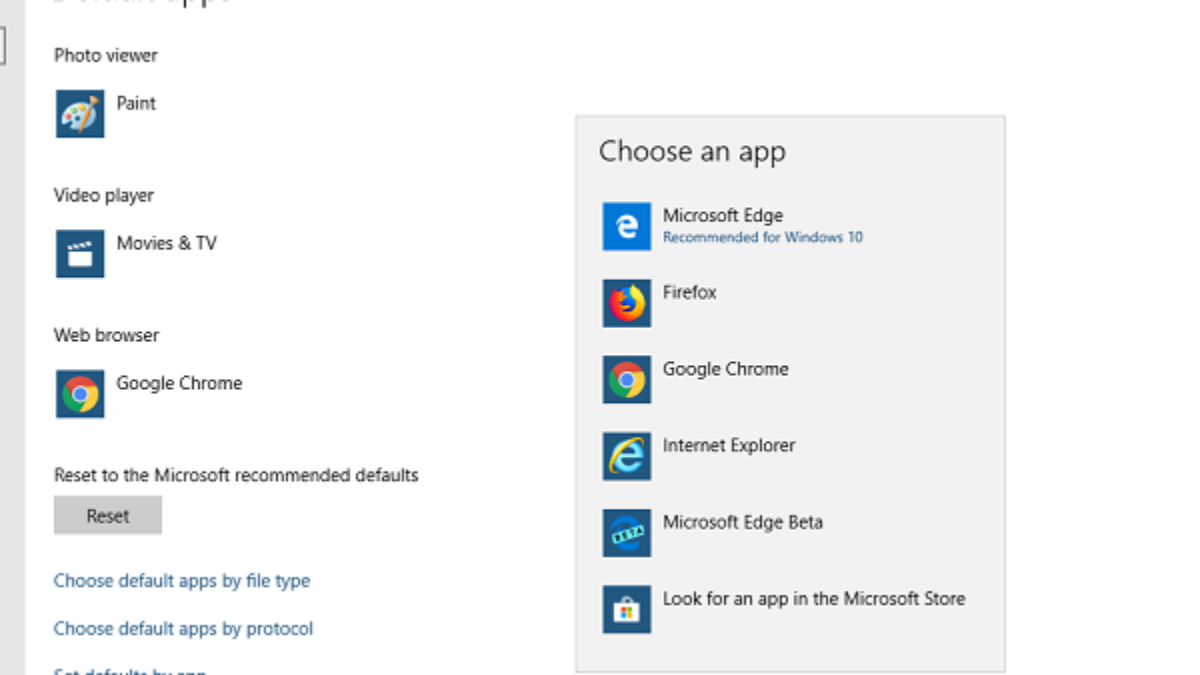1200x675 pixels.
Task: Click the Paint label under Photo viewer
Action: 136,103
